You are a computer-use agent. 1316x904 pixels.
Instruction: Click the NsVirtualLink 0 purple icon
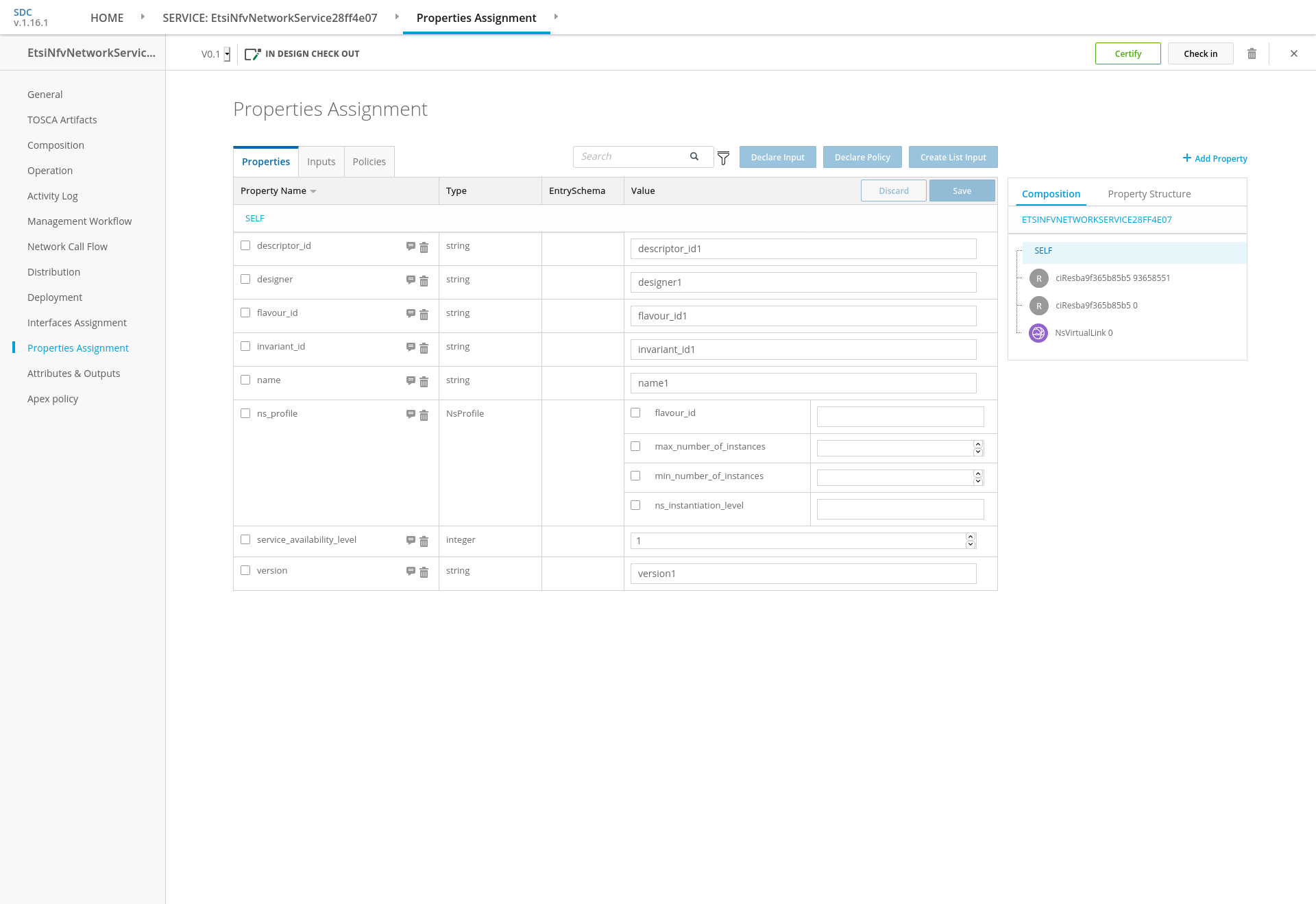1038,333
